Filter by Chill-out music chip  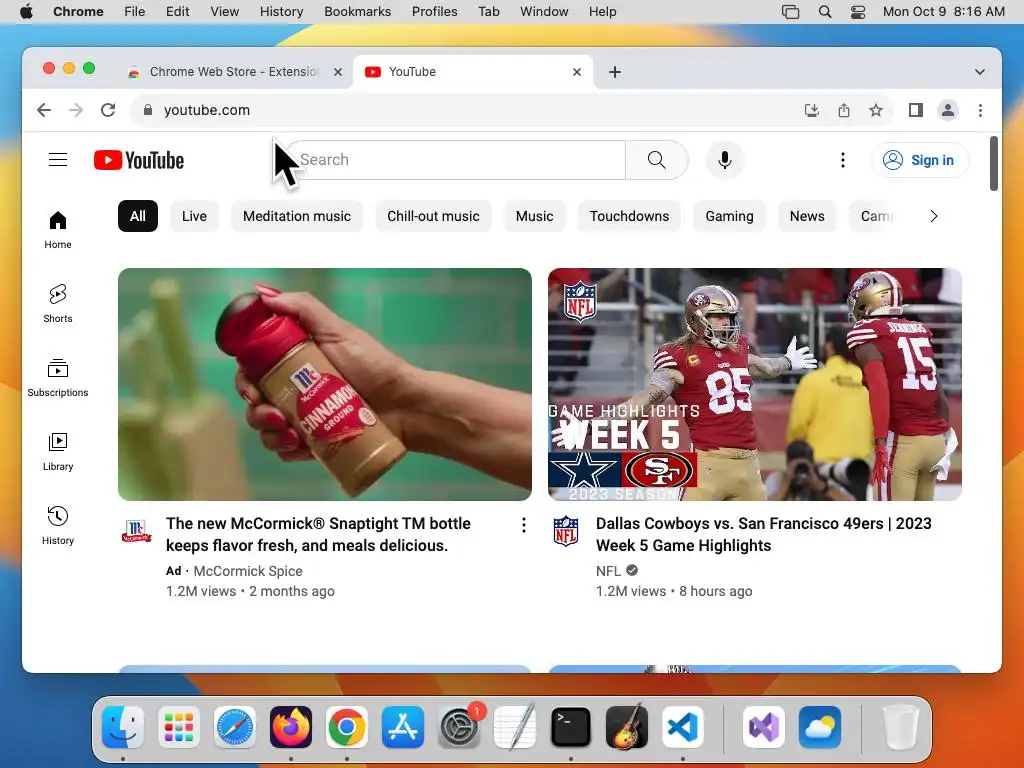(x=433, y=216)
